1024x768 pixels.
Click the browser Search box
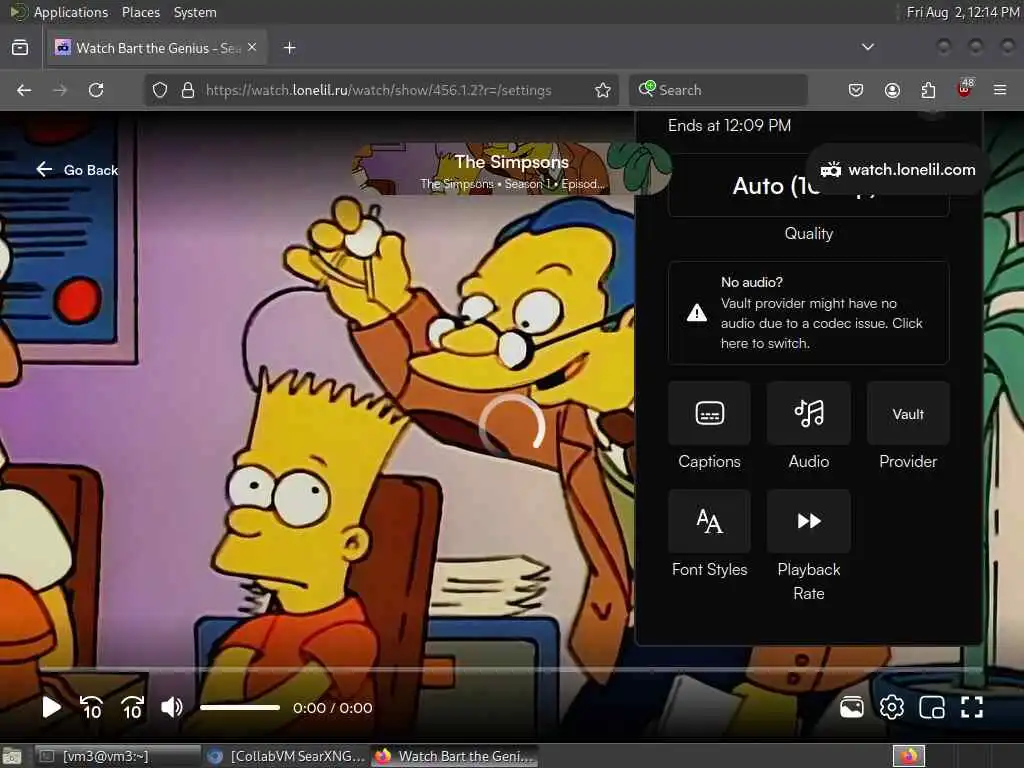(718, 90)
